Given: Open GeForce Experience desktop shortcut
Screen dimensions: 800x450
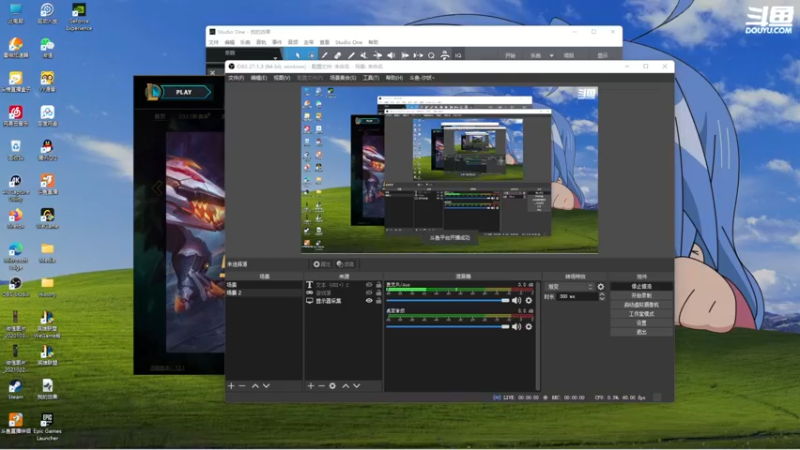Looking at the screenshot, I should pos(79,17).
